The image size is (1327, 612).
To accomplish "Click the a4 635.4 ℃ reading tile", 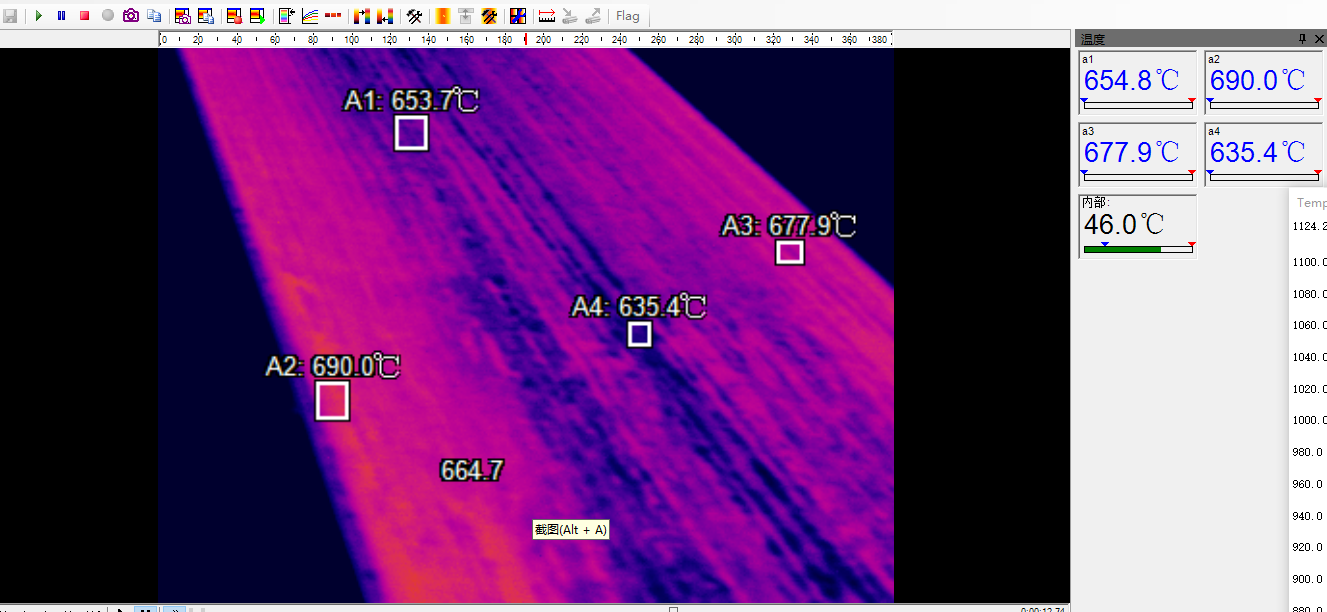I will pos(1264,154).
